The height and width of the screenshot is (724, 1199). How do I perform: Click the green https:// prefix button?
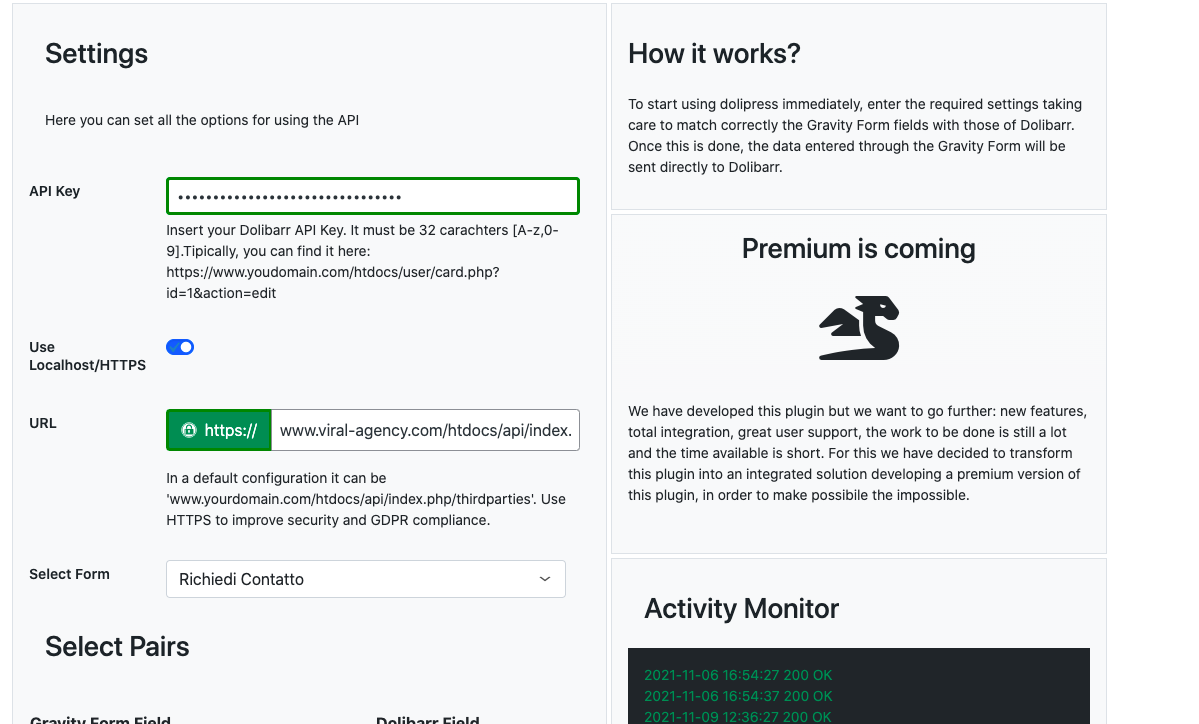point(219,430)
